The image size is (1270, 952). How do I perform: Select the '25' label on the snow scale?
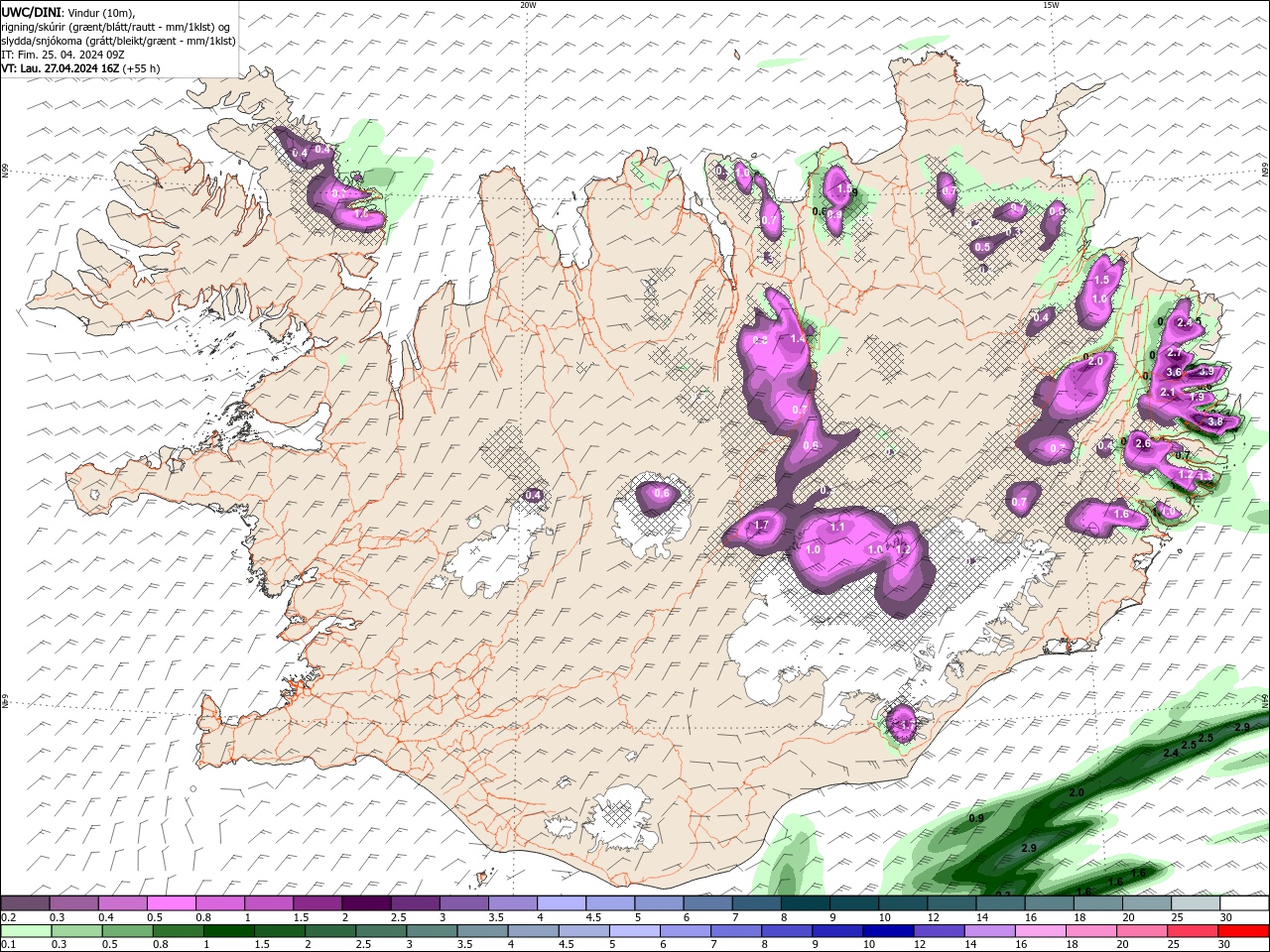[1179, 917]
